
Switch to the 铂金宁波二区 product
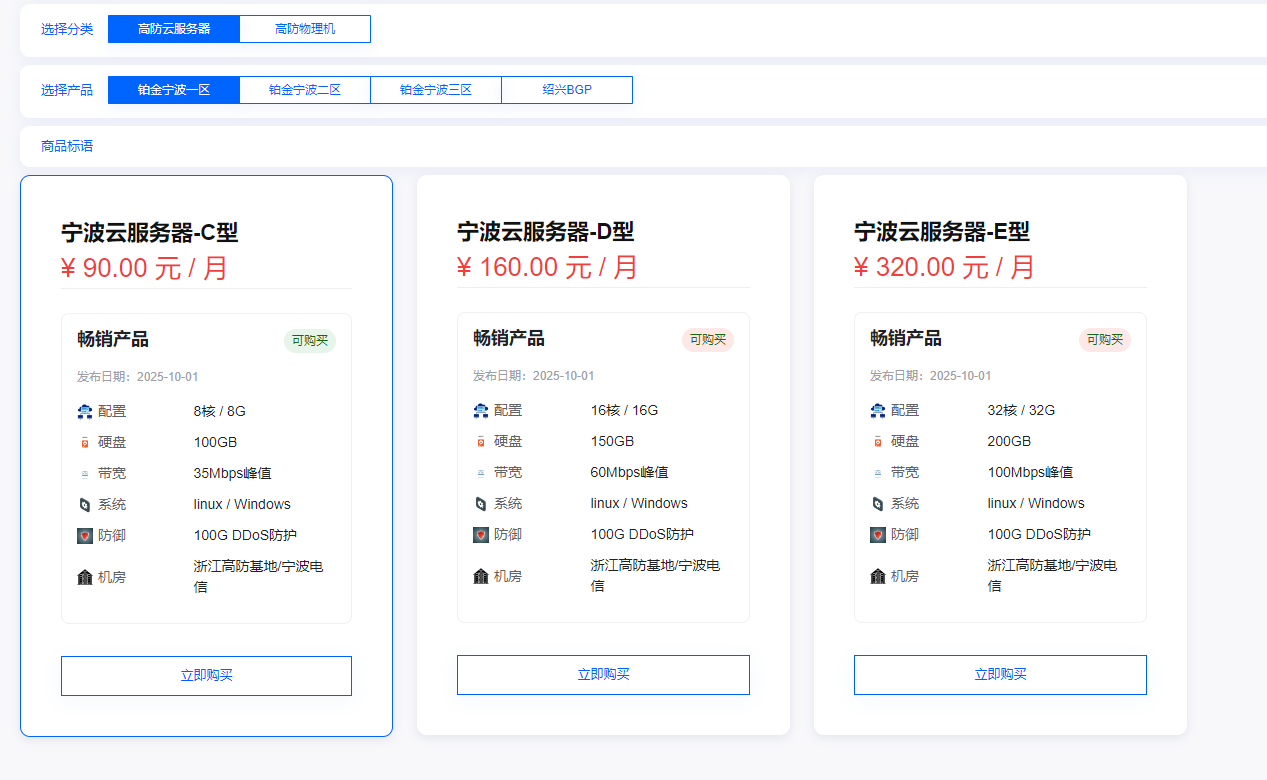[305, 90]
